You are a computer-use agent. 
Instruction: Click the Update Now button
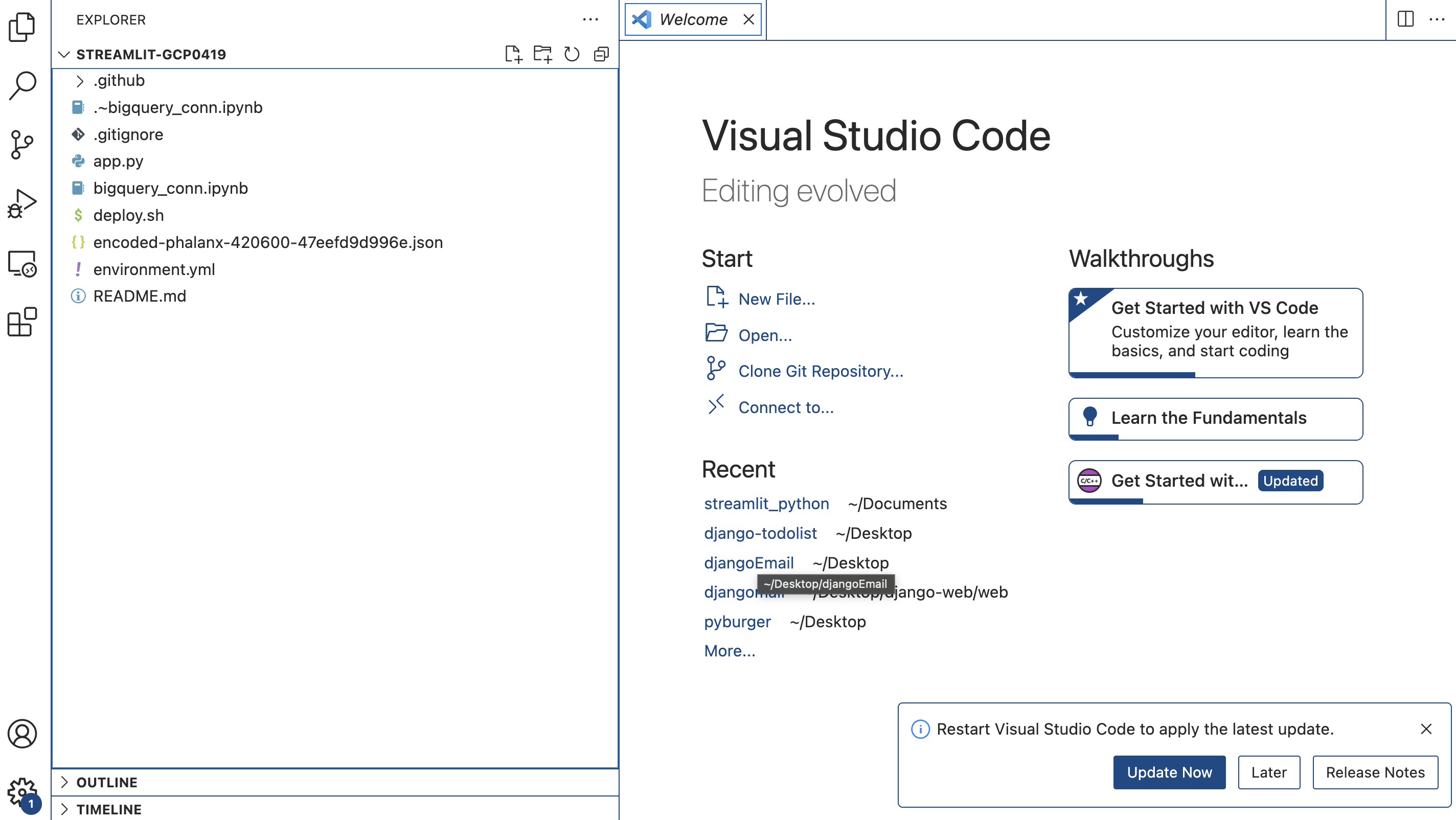1169,772
